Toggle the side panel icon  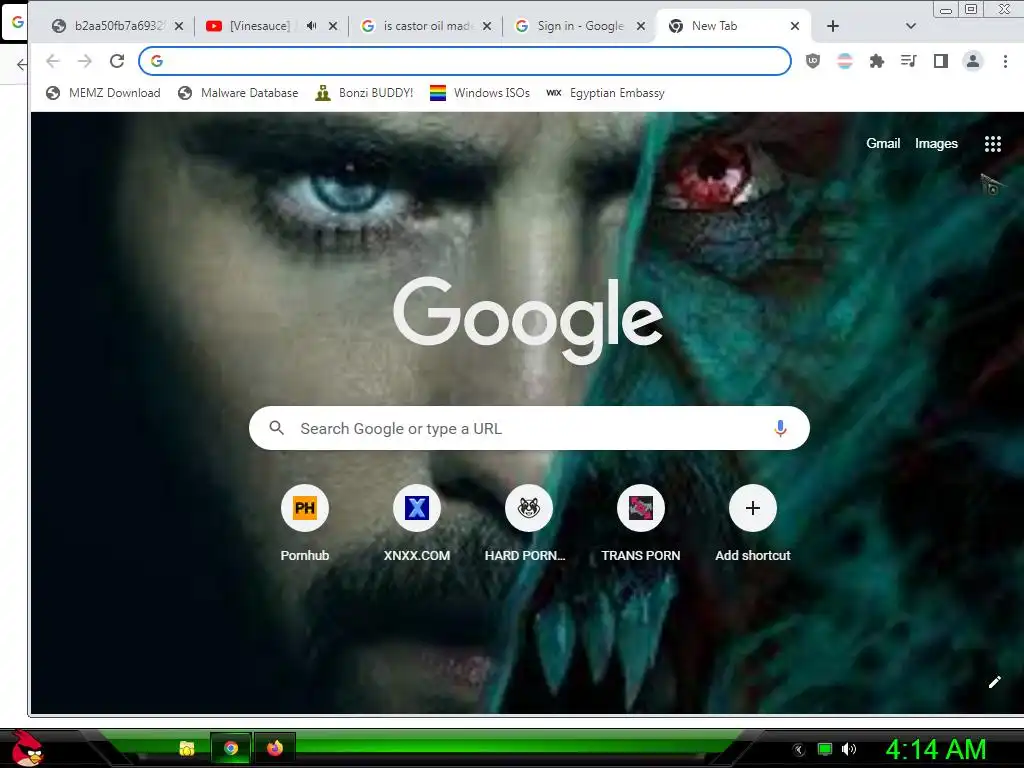pos(940,61)
